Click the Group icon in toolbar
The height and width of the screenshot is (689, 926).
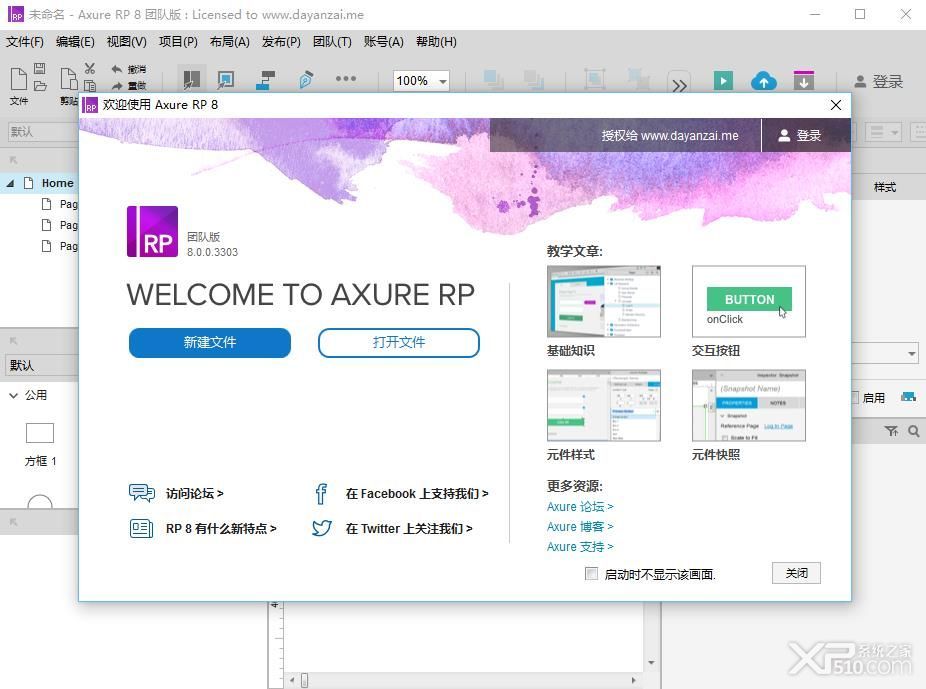595,79
